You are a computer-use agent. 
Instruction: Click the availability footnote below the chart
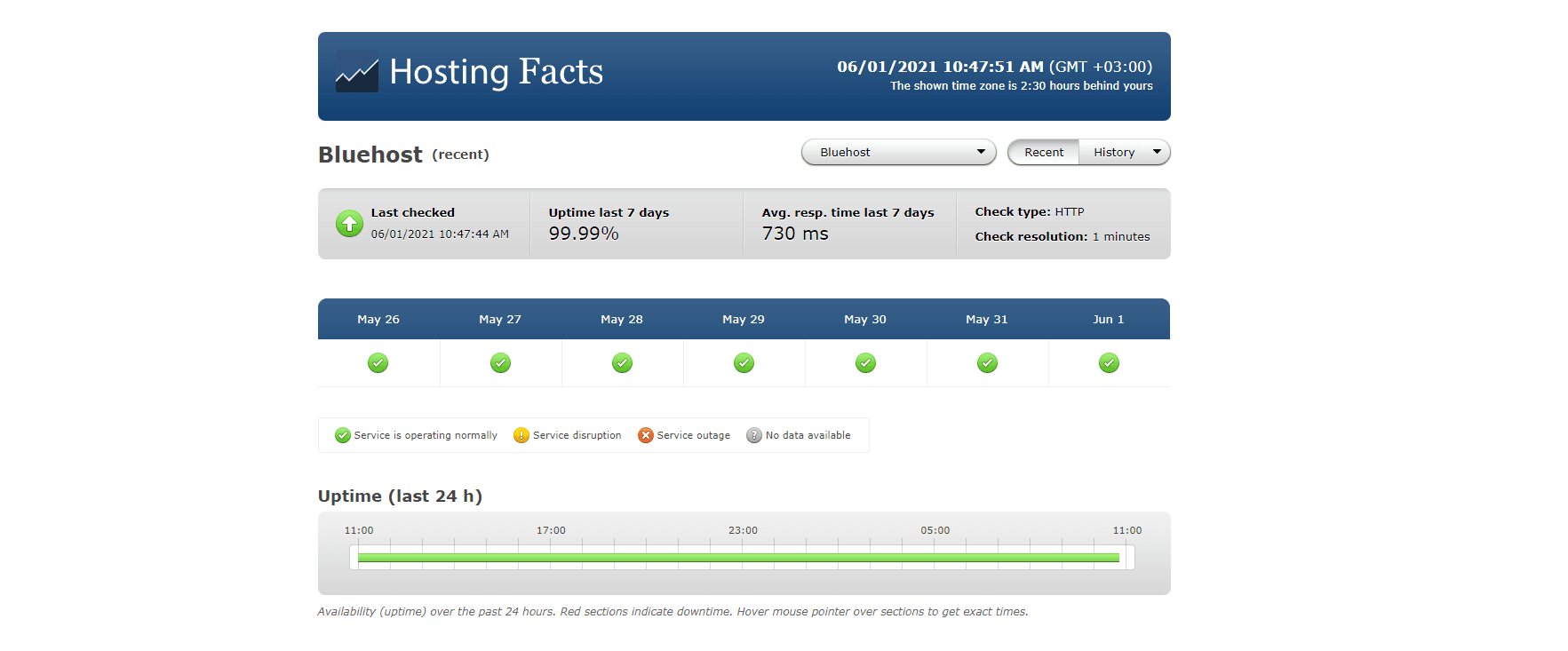click(673, 612)
